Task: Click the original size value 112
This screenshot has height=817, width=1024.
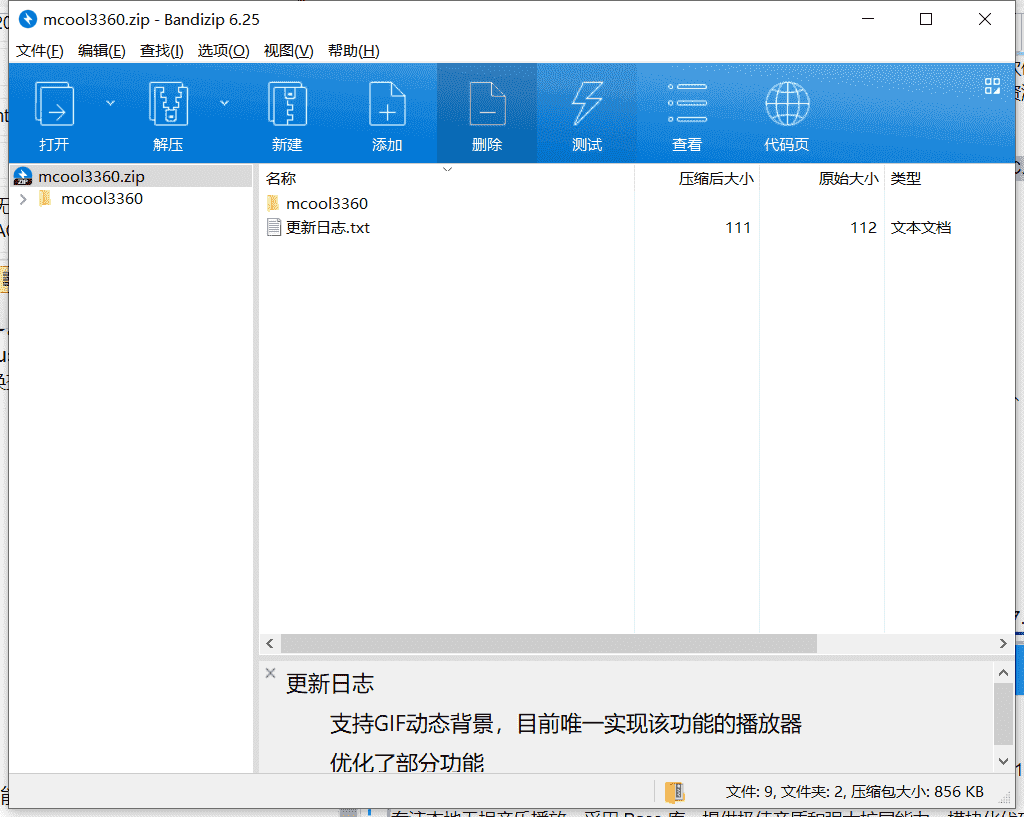Action: point(863,227)
